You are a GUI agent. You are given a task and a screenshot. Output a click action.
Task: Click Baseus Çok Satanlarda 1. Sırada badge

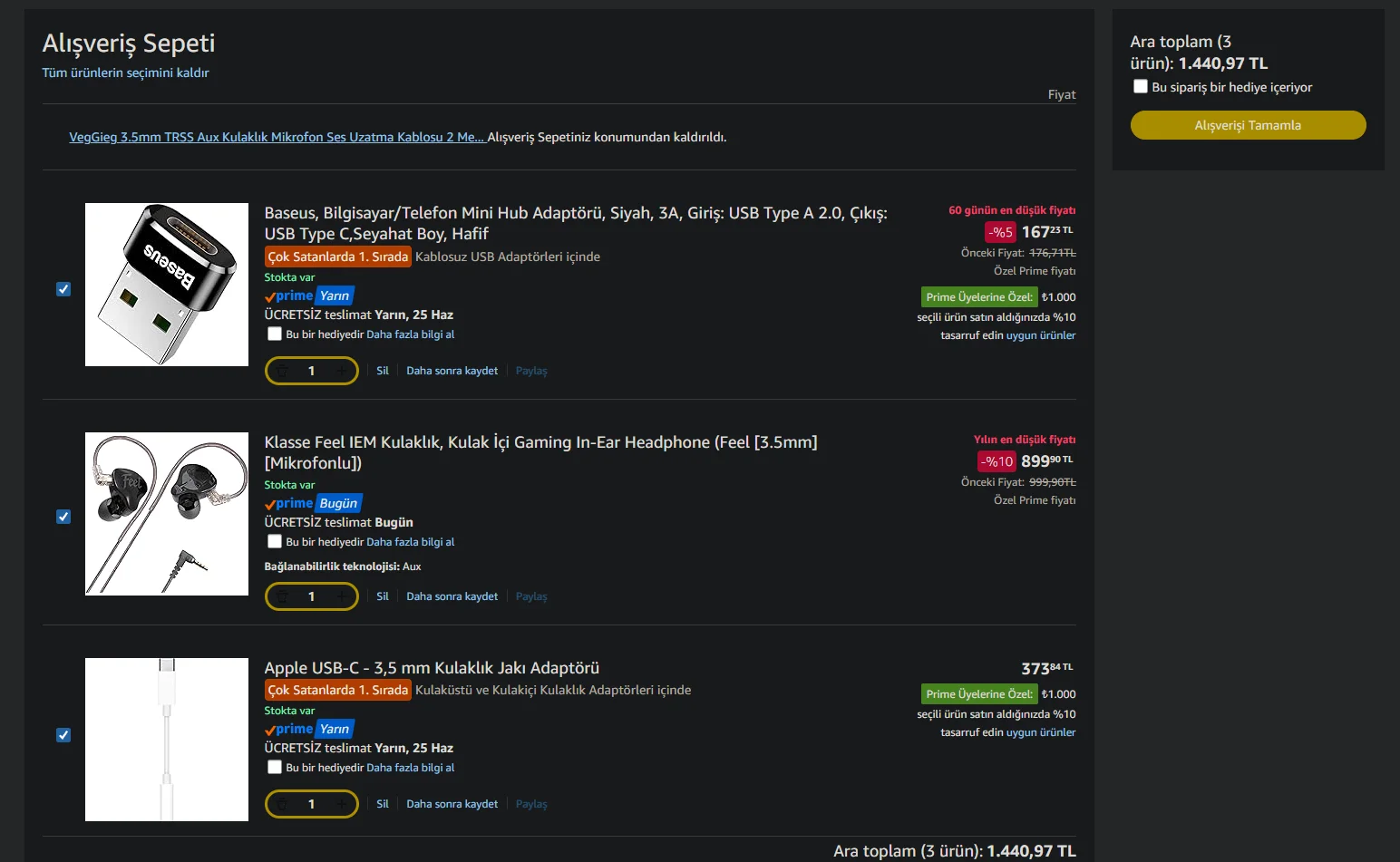(x=338, y=257)
